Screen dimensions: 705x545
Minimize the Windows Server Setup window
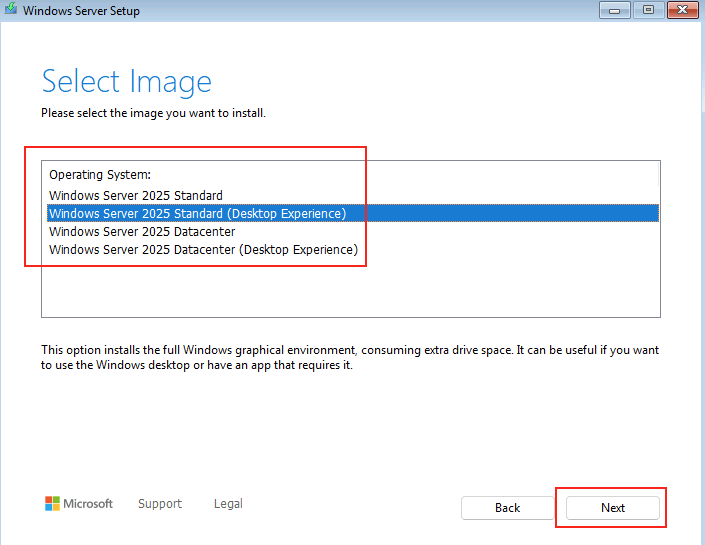pyautogui.click(x=615, y=10)
